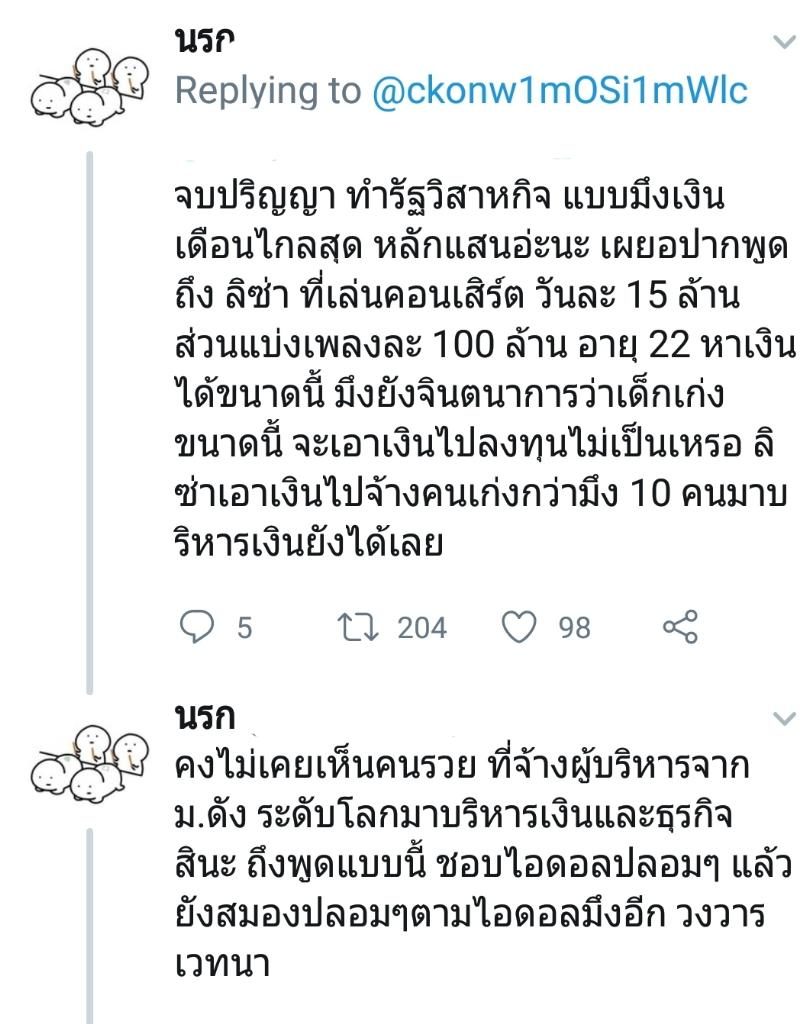The width and height of the screenshot is (806, 1024).
Task: Open the share icon under the first tweet
Action: click(680, 627)
